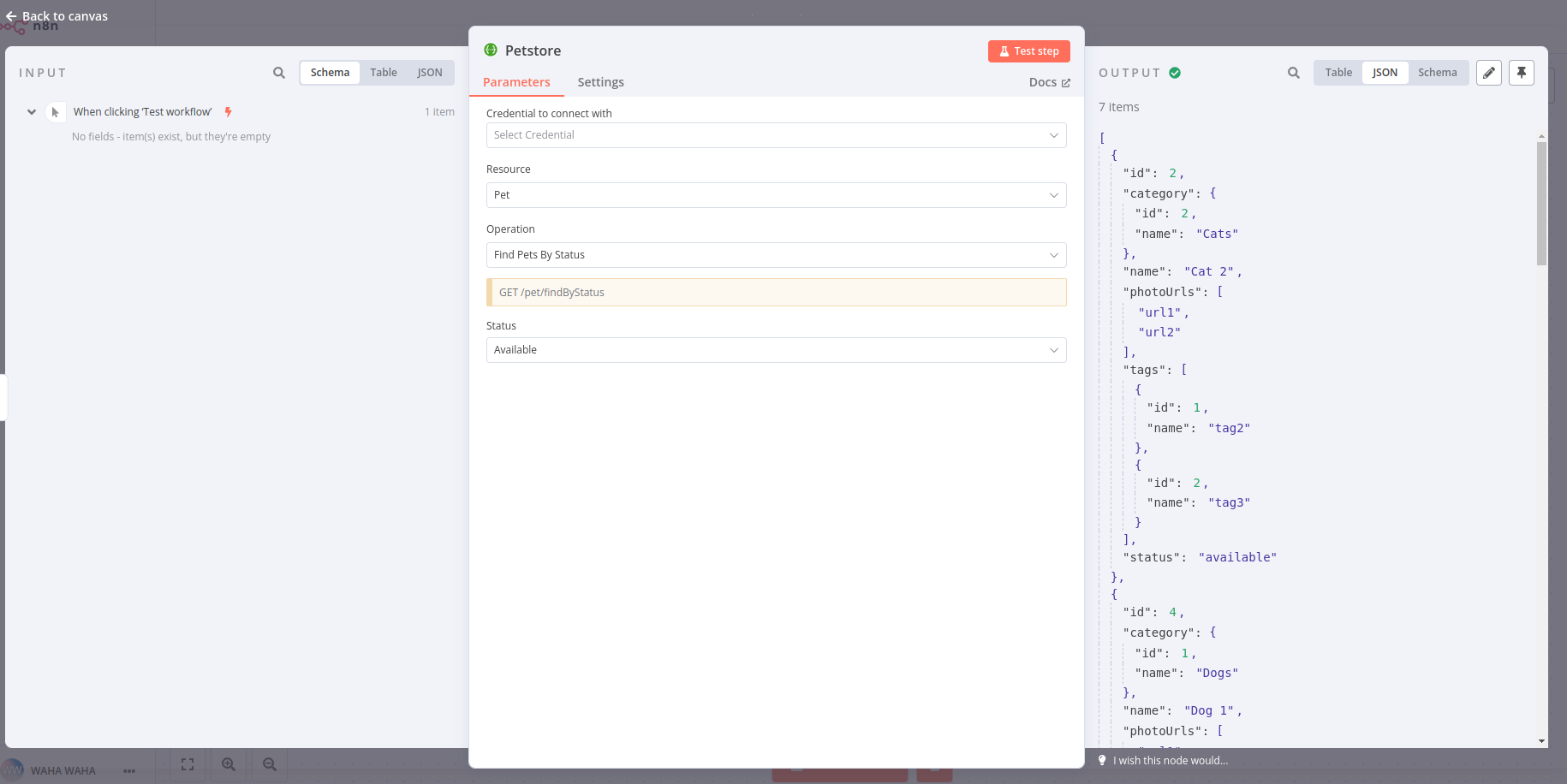Click the "available" status value in JSON

coord(1237,557)
